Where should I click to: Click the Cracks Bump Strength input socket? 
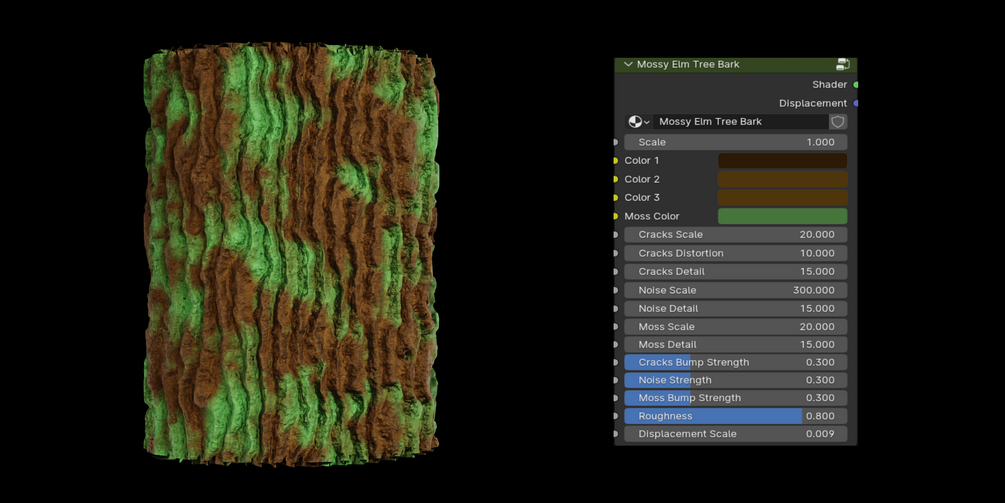coord(616,362)
